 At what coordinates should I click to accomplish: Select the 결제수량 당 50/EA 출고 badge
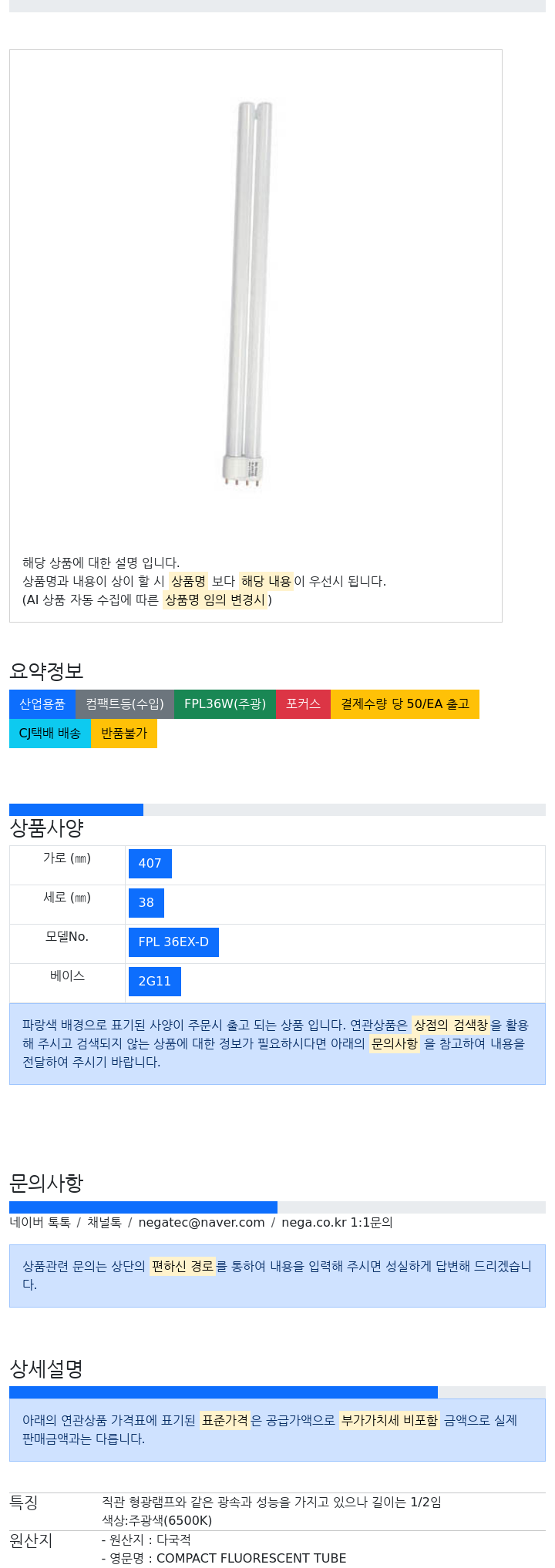click(405, 704)
